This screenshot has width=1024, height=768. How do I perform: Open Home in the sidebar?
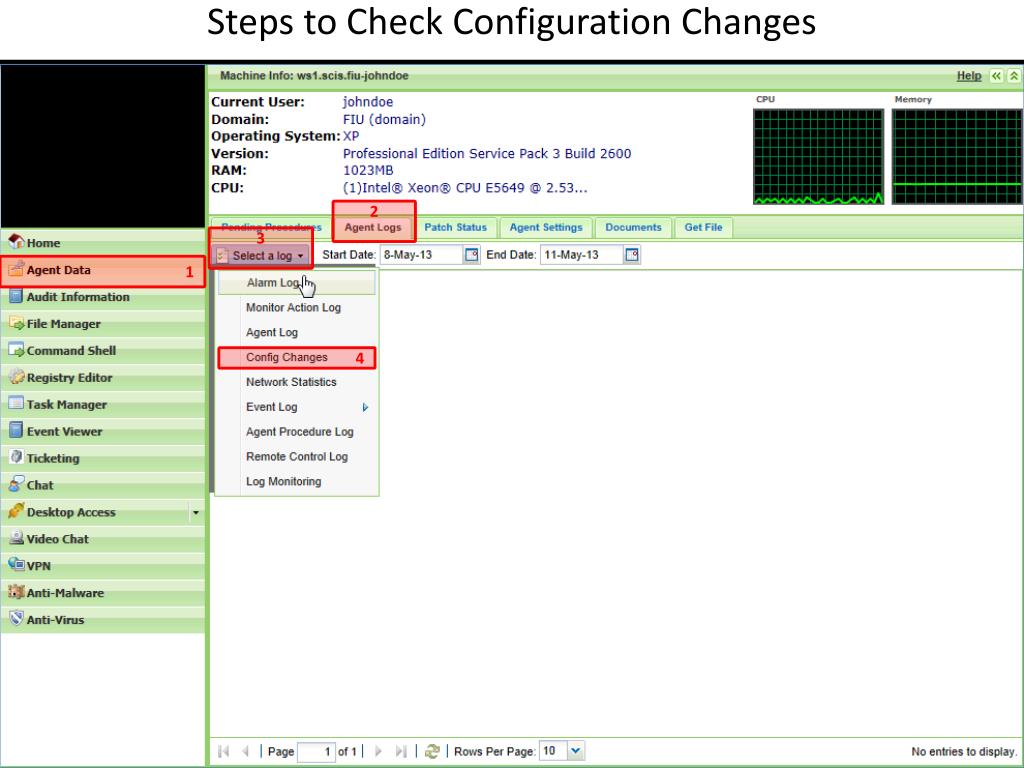click(102, 243)
